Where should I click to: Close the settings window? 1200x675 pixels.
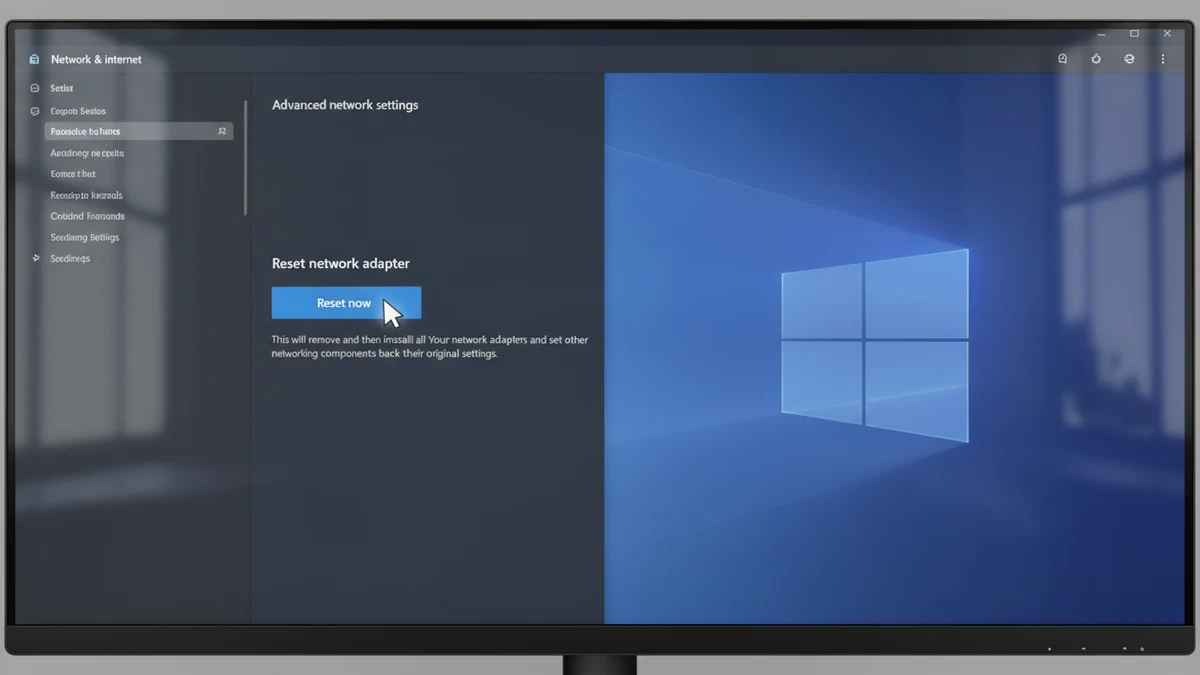(1167, 33)
